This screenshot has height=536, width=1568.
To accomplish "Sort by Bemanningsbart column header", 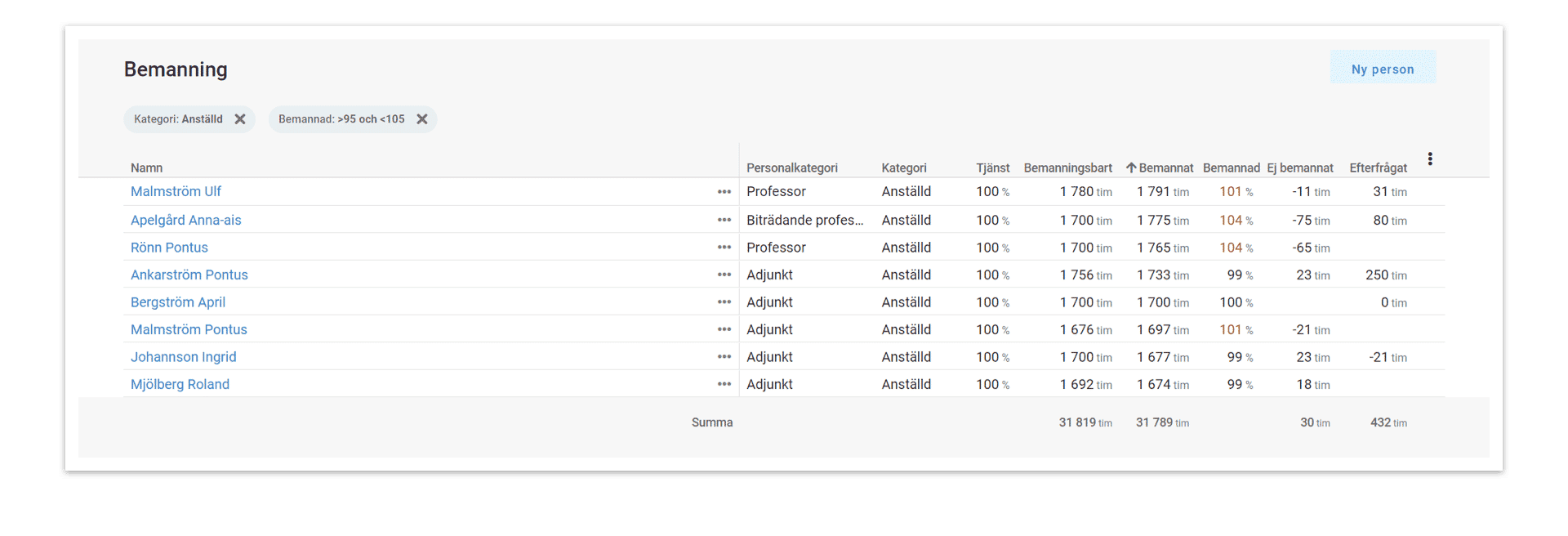I will (1067, 168).
